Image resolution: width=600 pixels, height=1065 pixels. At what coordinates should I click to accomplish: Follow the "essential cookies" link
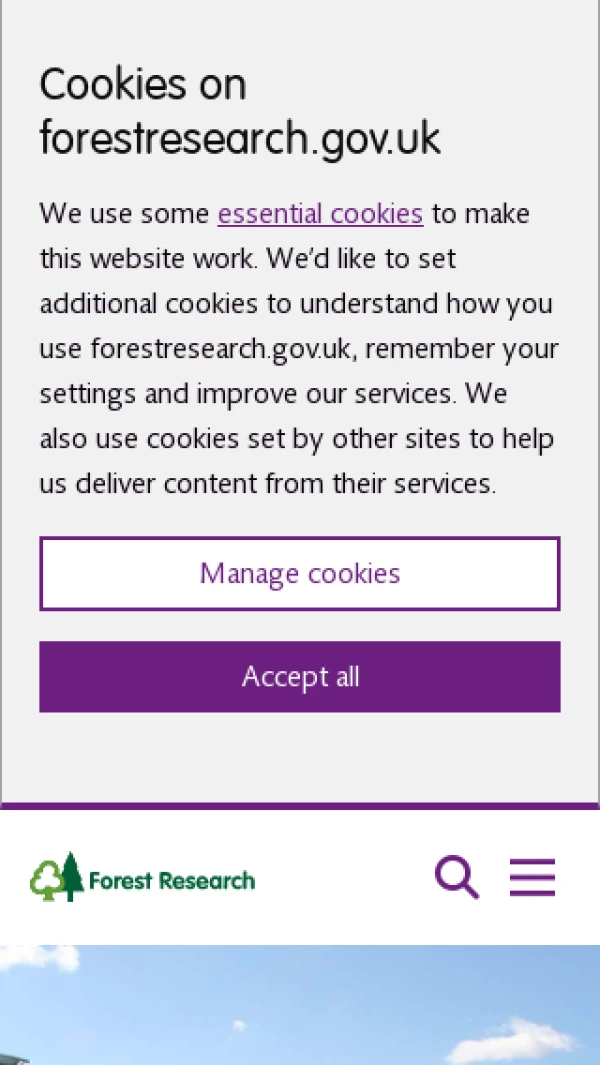[320, 214]
